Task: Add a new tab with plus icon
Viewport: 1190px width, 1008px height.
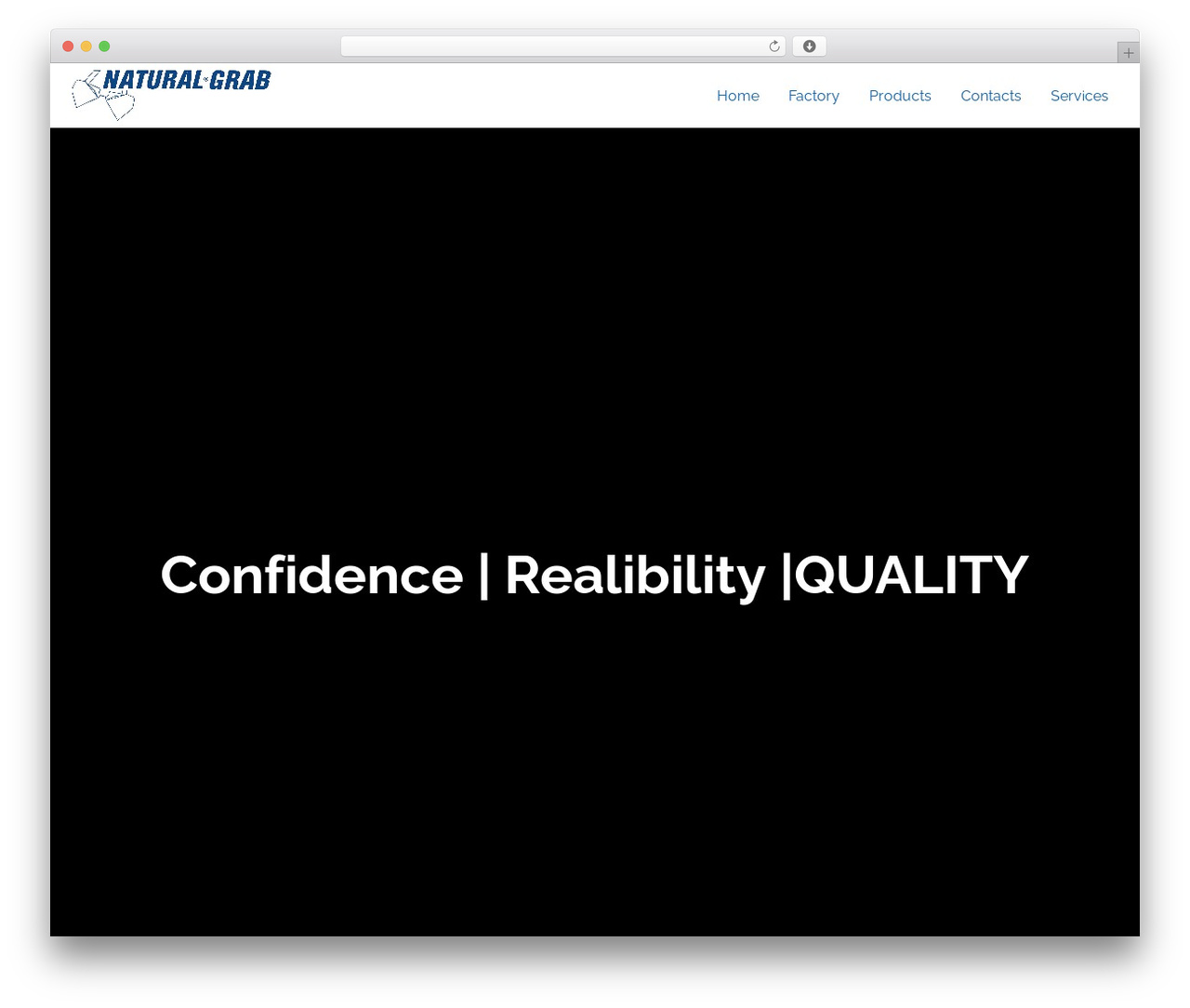Action: point(1129,53)
